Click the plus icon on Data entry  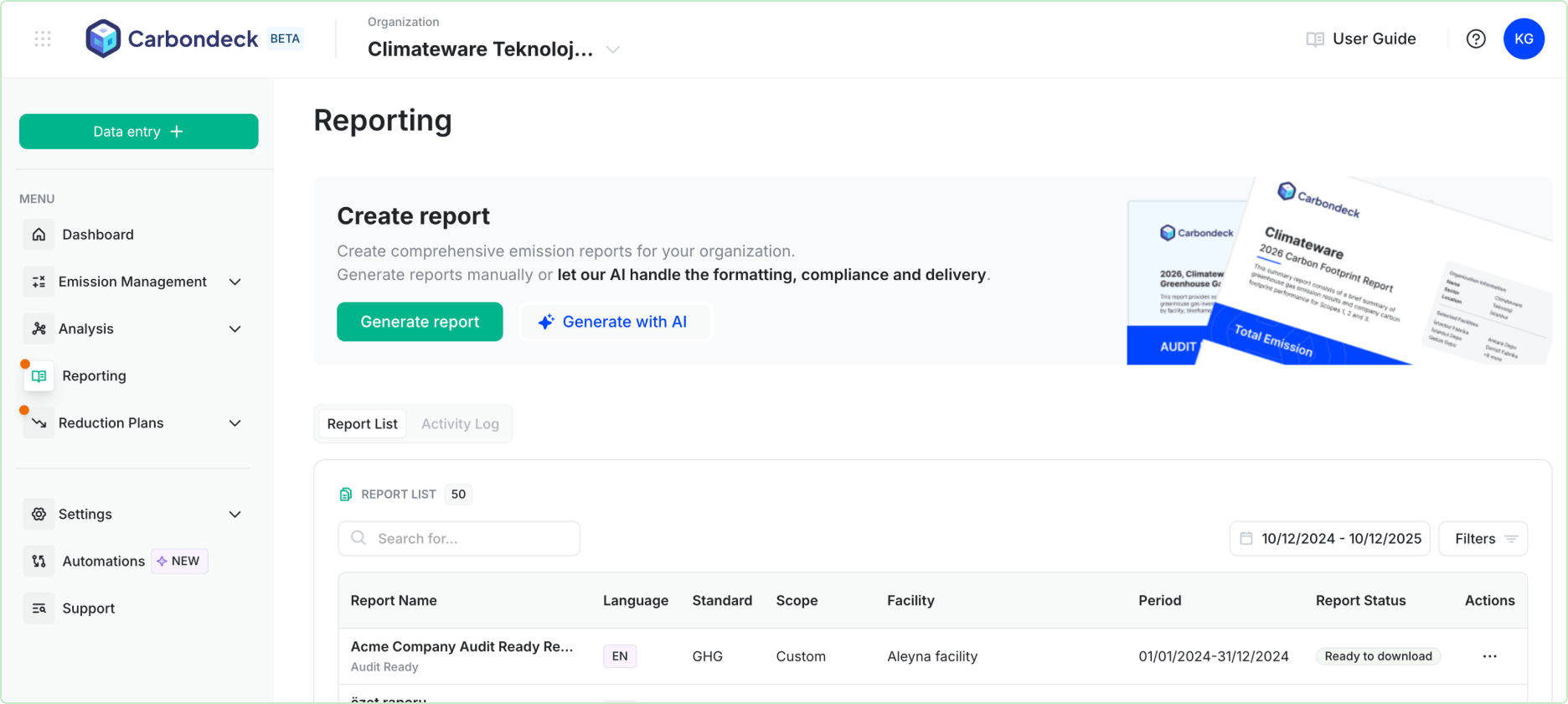pos(176,132)
